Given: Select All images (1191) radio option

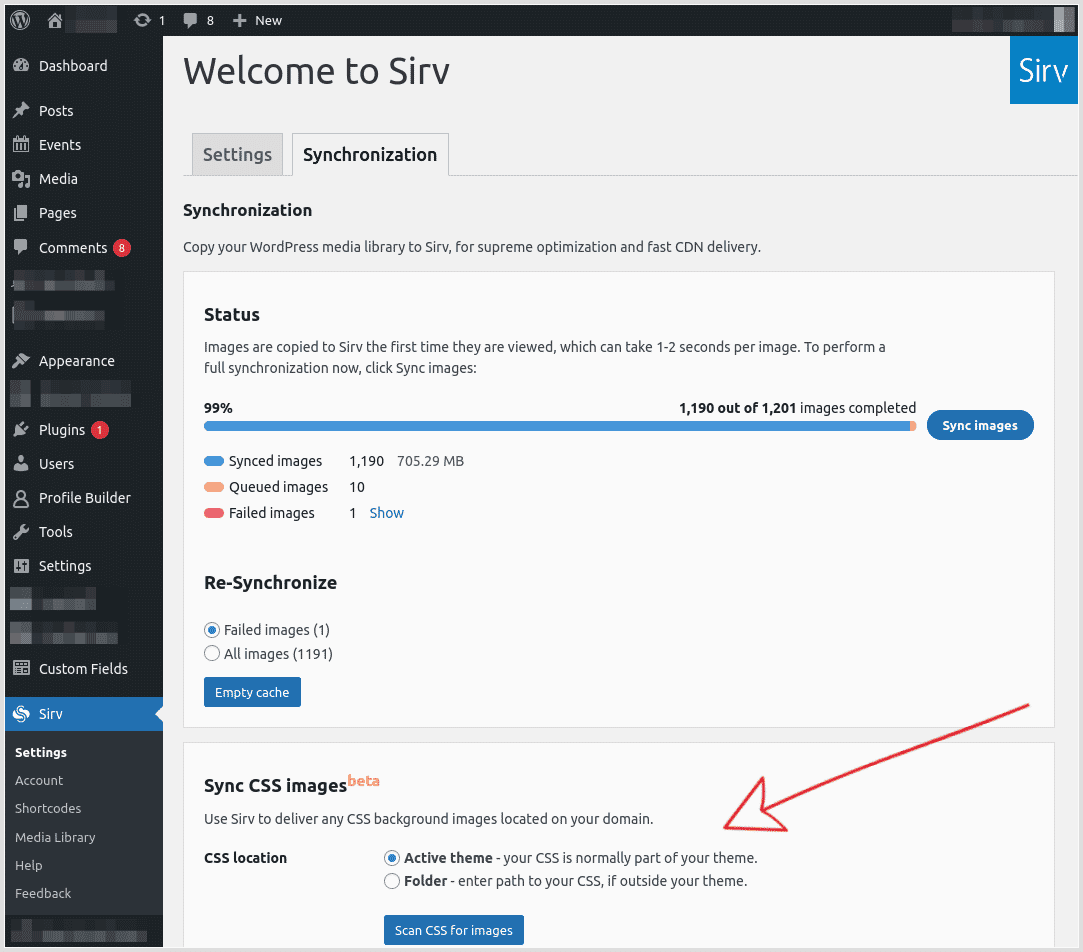Looking at the screenshot, I should coord(212,654).
